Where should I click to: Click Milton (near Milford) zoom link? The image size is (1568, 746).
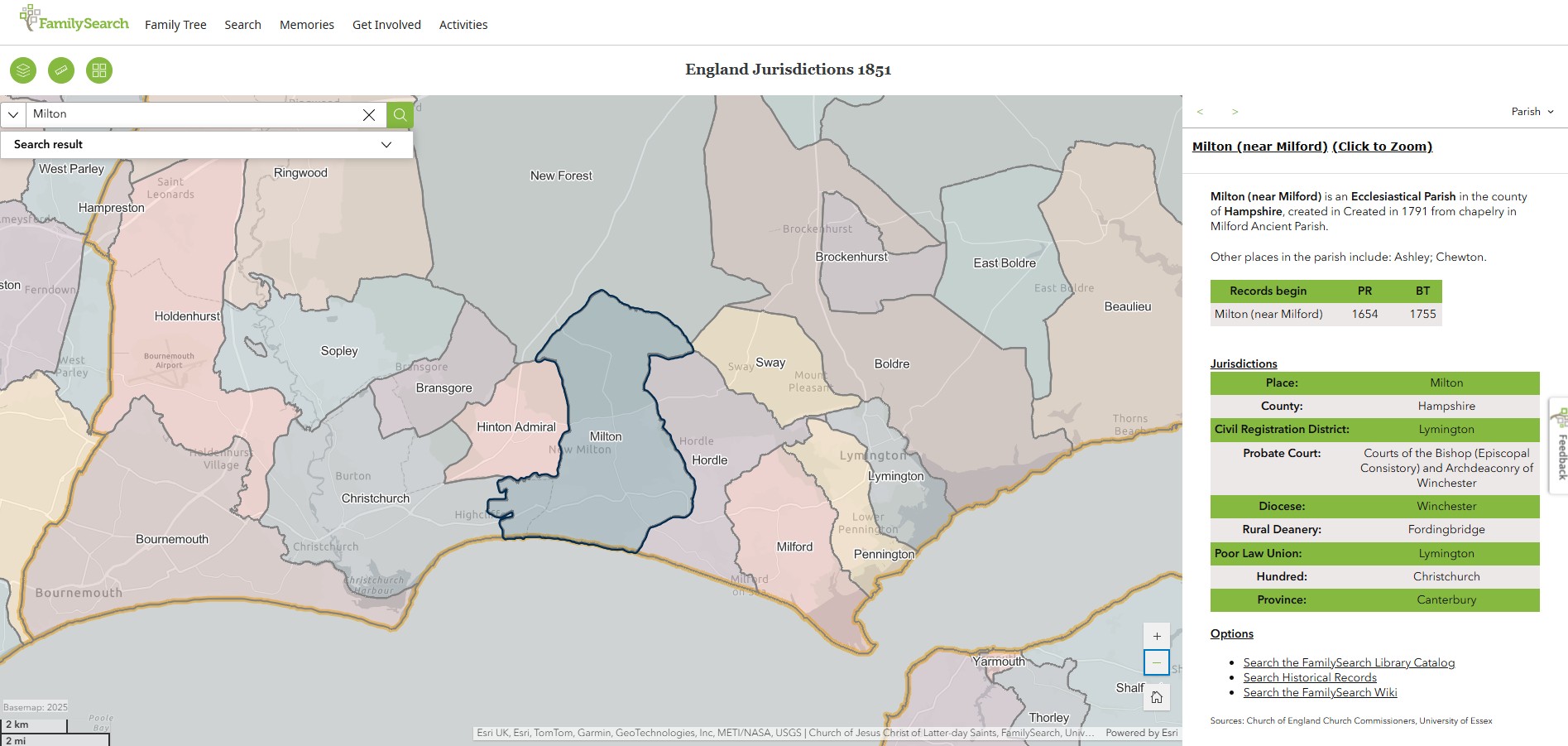point(1311,147)
